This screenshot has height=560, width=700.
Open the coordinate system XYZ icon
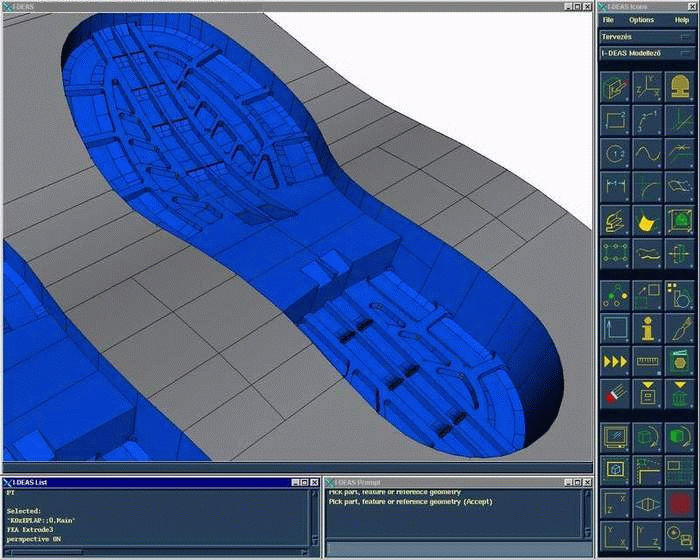[x=647, y=87]
